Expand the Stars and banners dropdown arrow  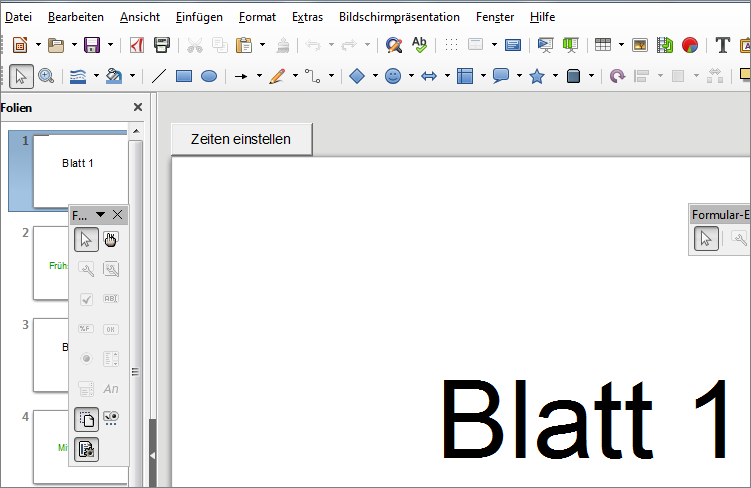555,76
